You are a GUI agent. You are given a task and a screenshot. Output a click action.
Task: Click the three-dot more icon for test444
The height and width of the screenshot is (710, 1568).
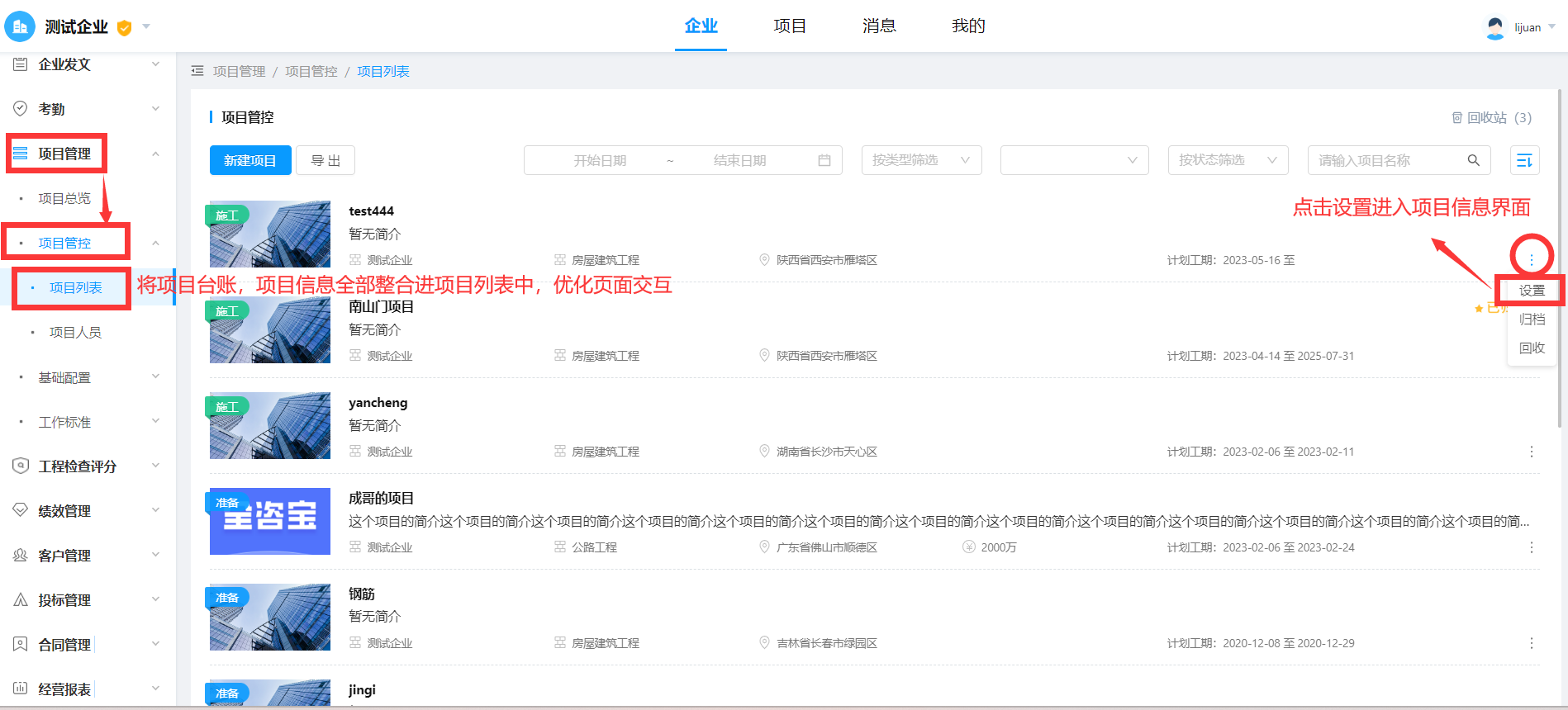pos(1532,260)
